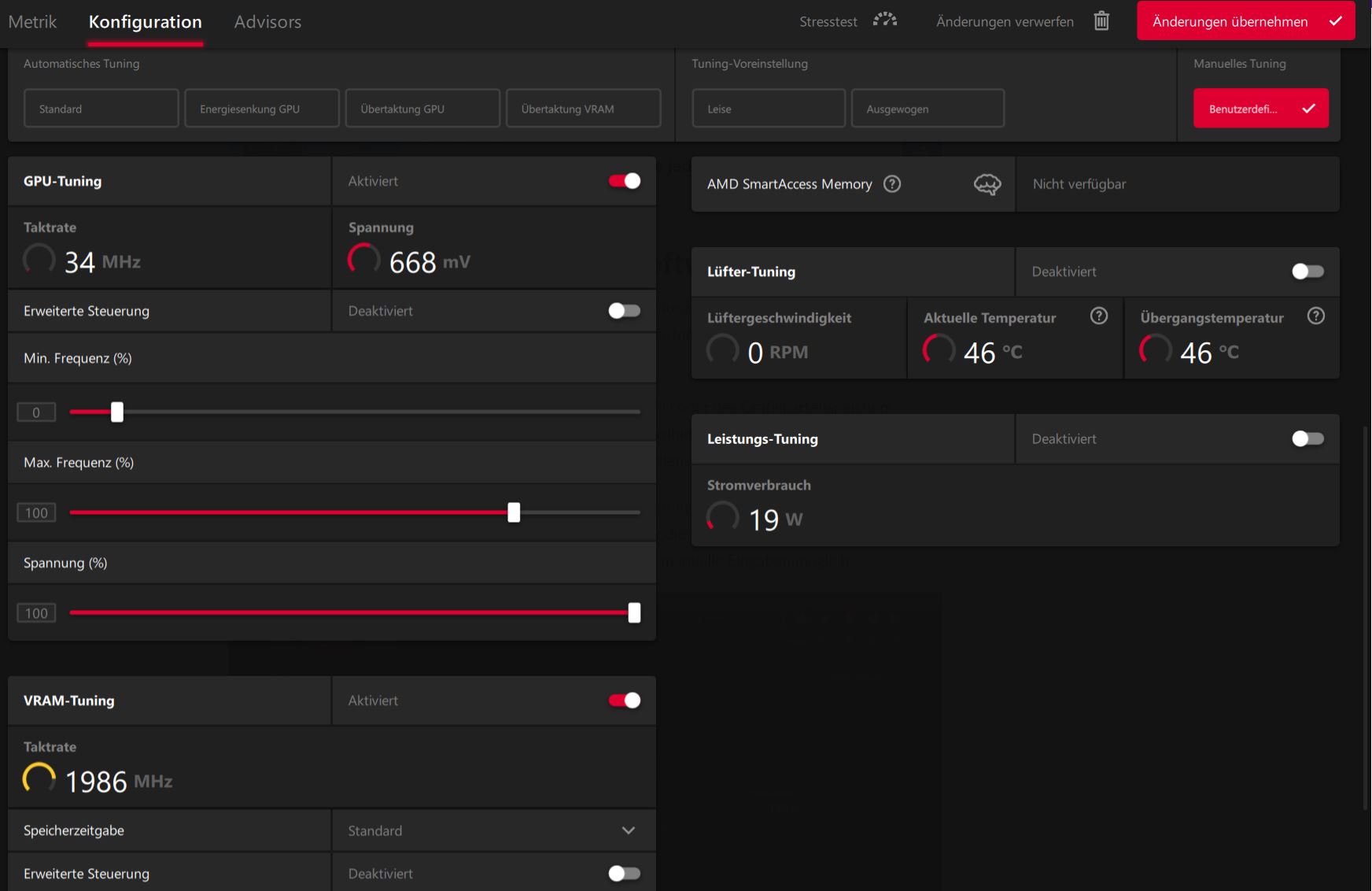Select the Übertaktung GPU preset
The width and height of the screenshot is (1372, 891).
click(422, 109)
